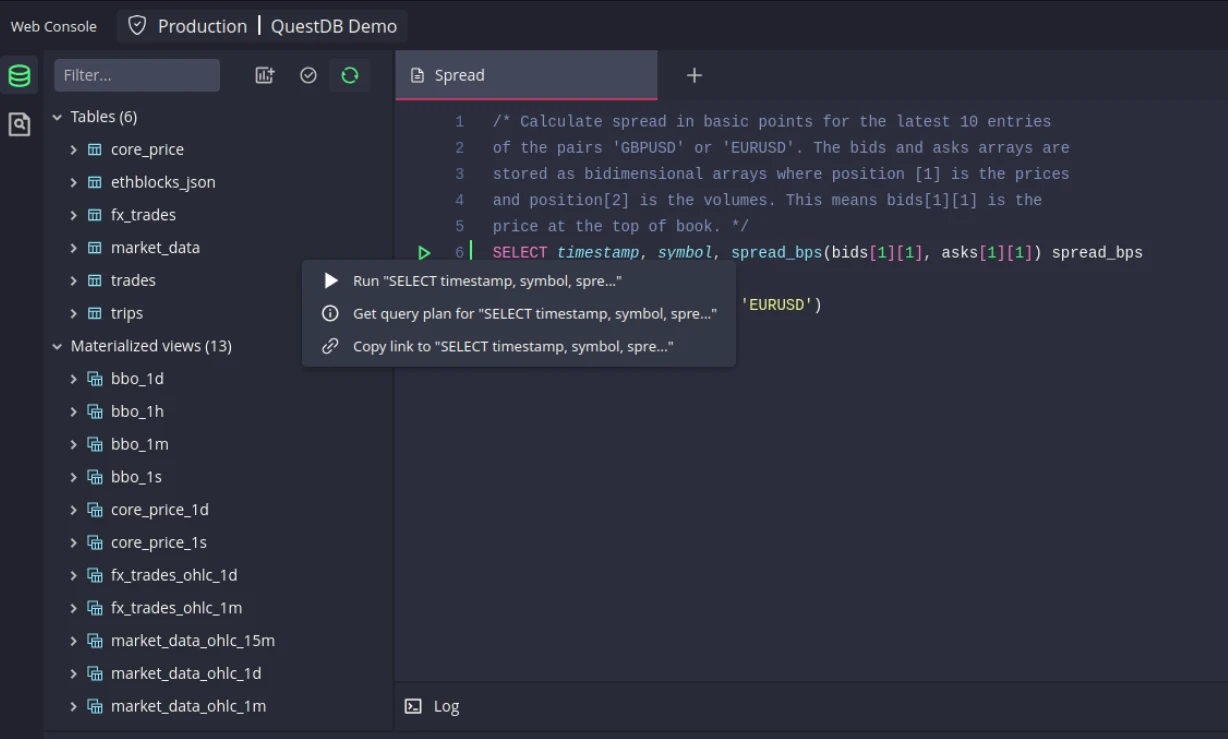The image size is (1228, 739).
Task: Click the SELECT keyword on line 6
Action: coord(520,253)
